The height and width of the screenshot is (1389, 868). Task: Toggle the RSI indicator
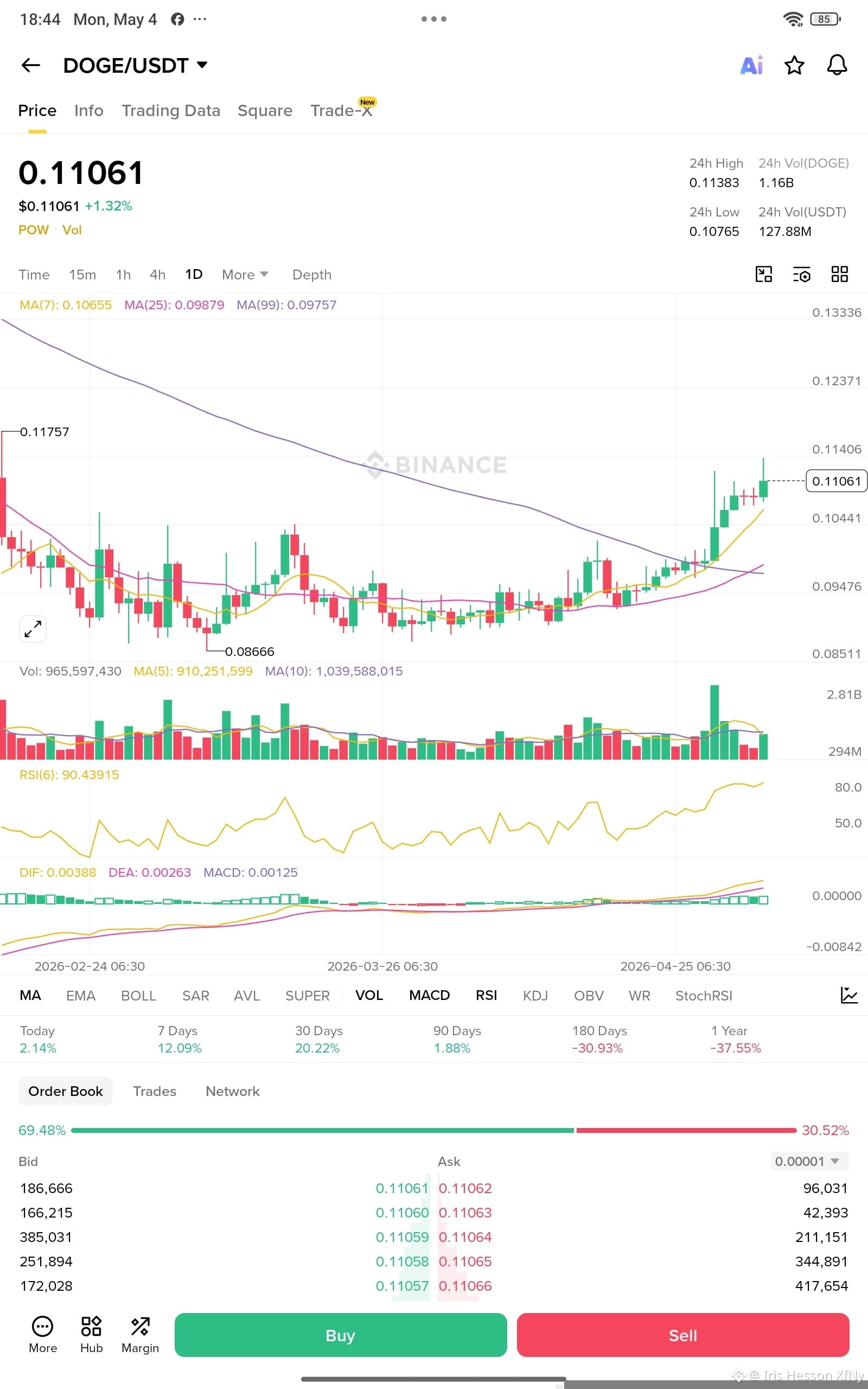pyautogui.click(x=486, y=995)
